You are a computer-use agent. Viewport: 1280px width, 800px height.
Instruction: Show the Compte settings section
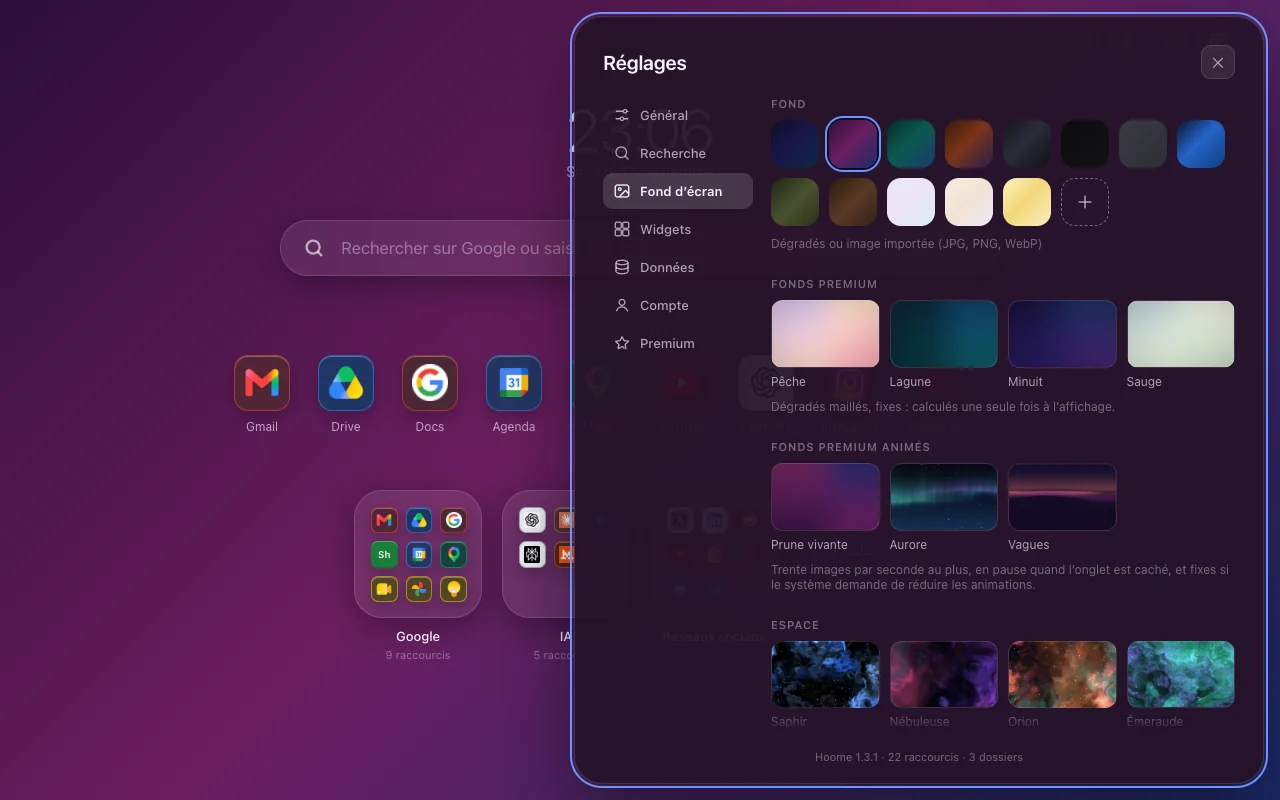678,305
